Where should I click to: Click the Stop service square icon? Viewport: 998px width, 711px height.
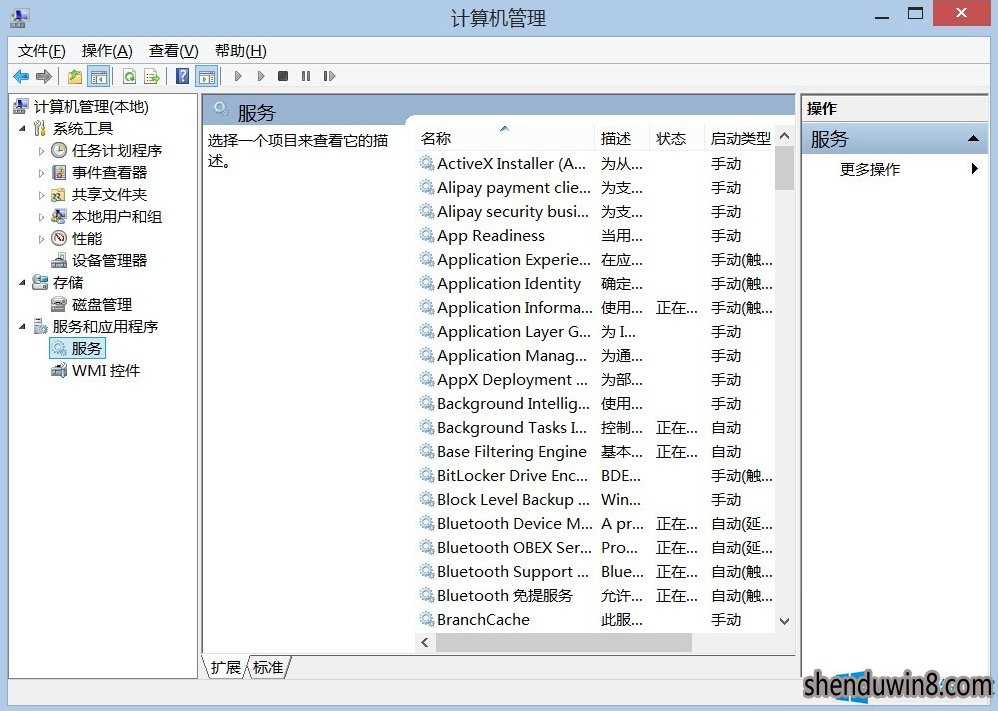point(283,76)
